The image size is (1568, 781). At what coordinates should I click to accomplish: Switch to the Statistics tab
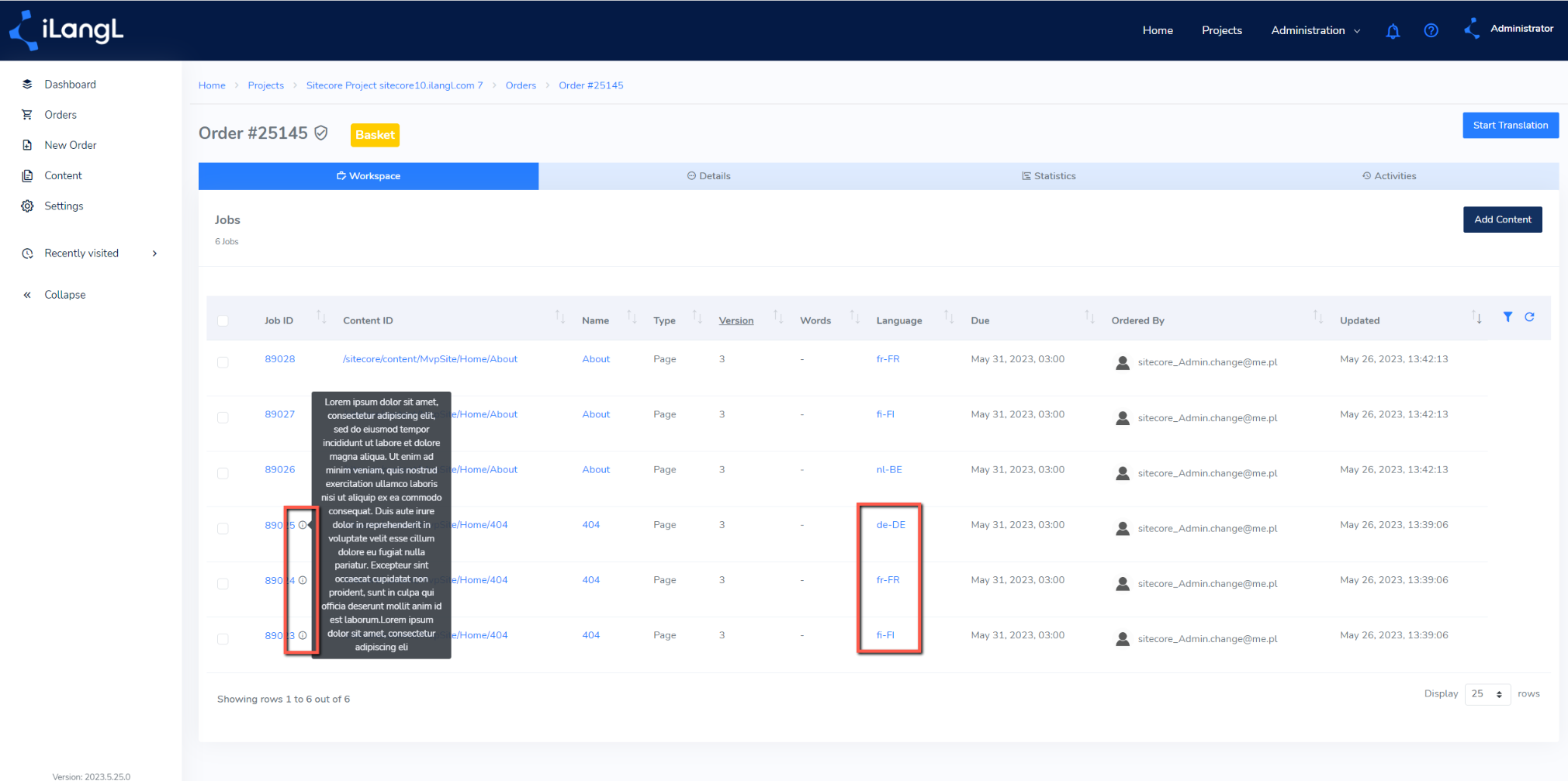click(x=1048, y=176)
